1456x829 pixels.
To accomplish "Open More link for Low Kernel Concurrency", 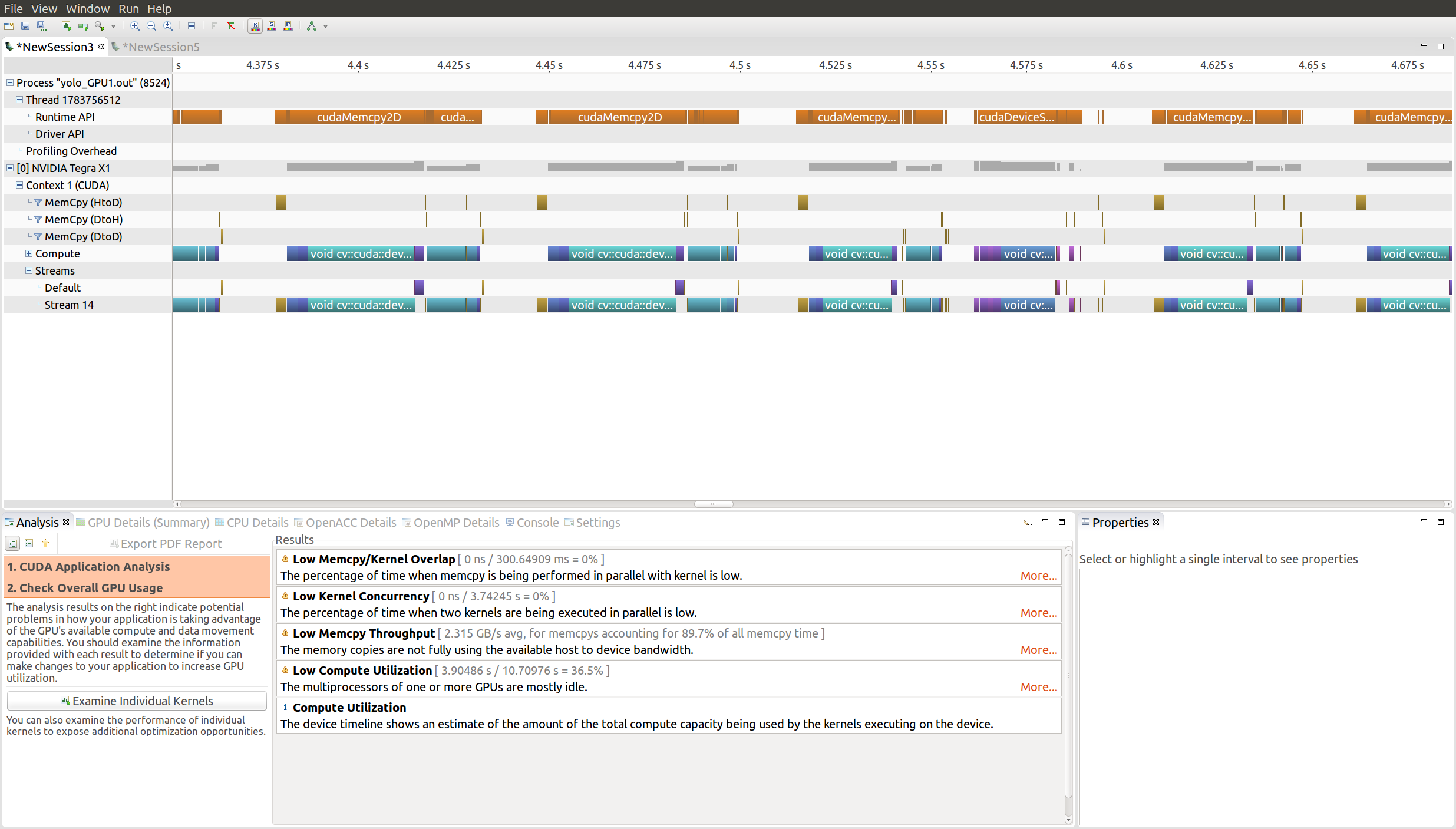I will click(x=1038, y=613).
